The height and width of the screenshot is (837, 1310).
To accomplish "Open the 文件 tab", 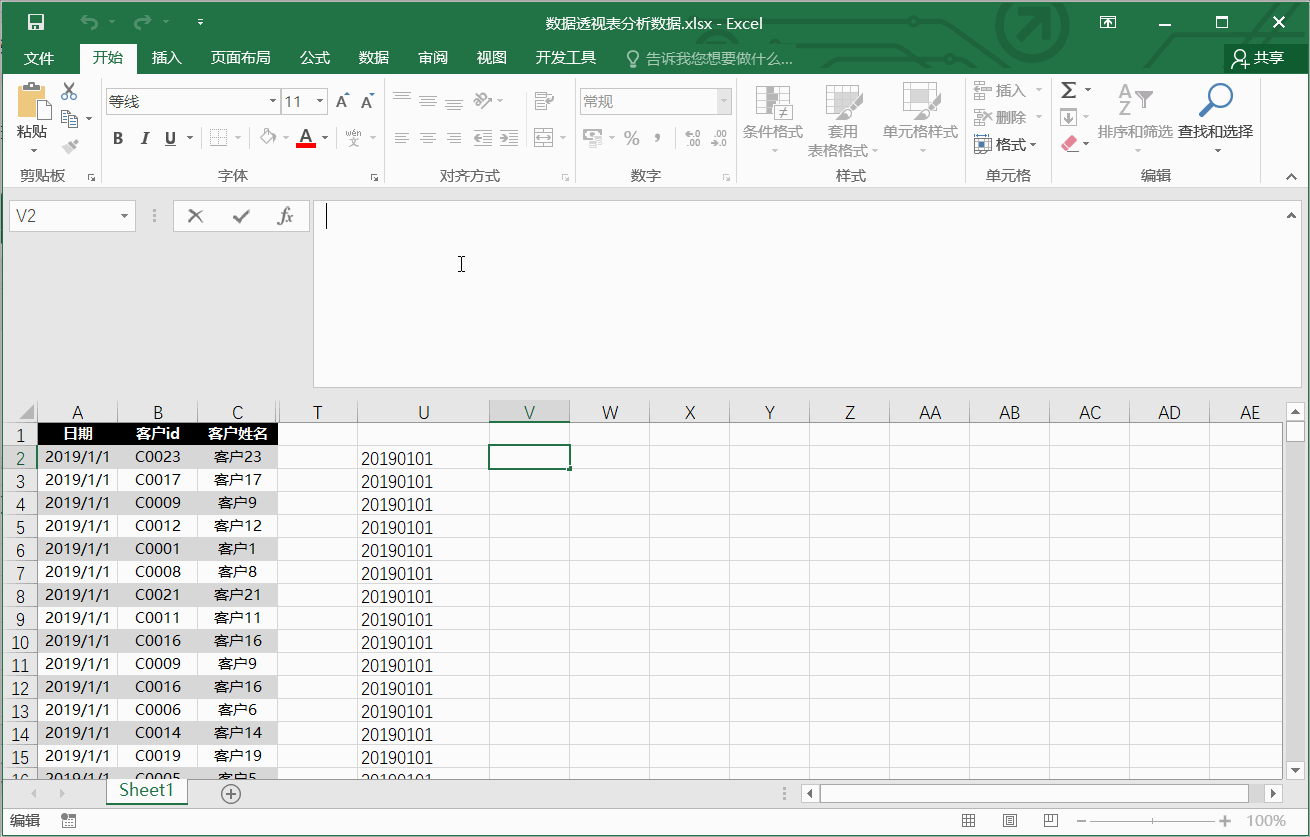I will pyautogui.click(x=39, y=58).
